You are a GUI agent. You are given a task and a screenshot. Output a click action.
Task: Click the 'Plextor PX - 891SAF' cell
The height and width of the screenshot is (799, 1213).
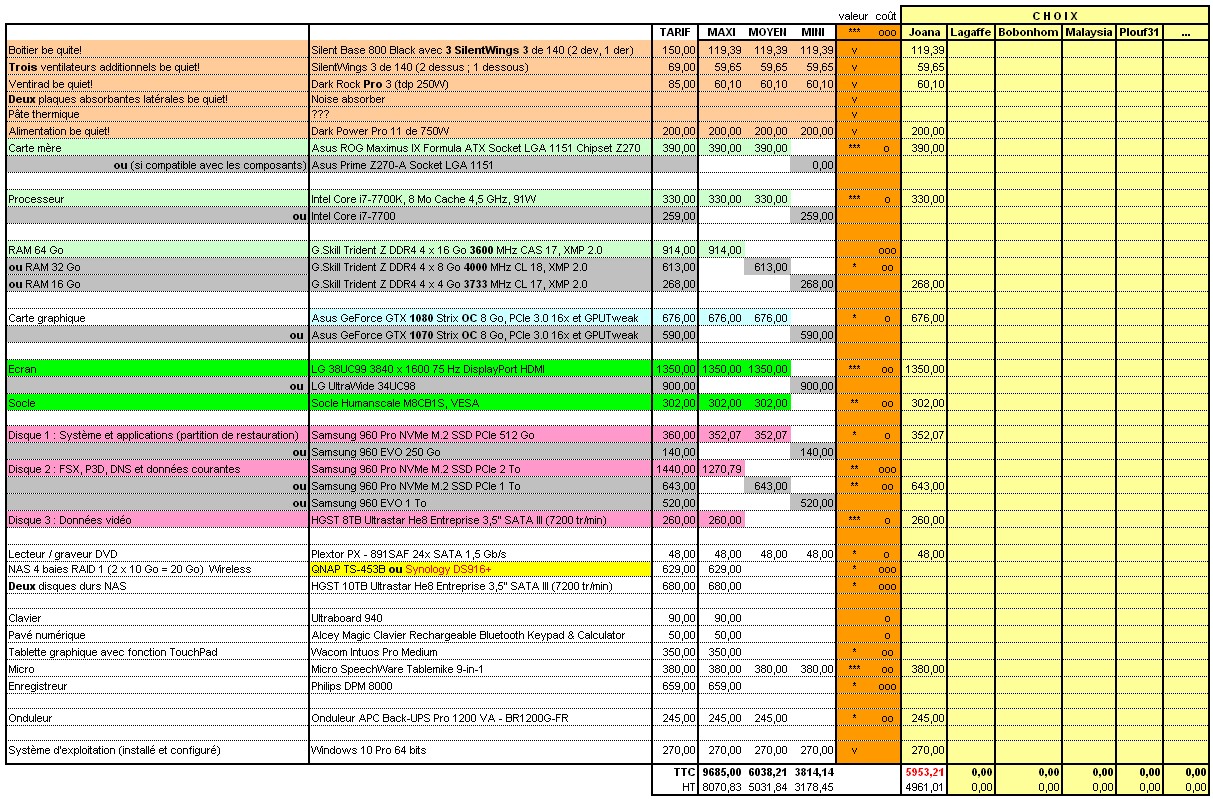point(480,554)
